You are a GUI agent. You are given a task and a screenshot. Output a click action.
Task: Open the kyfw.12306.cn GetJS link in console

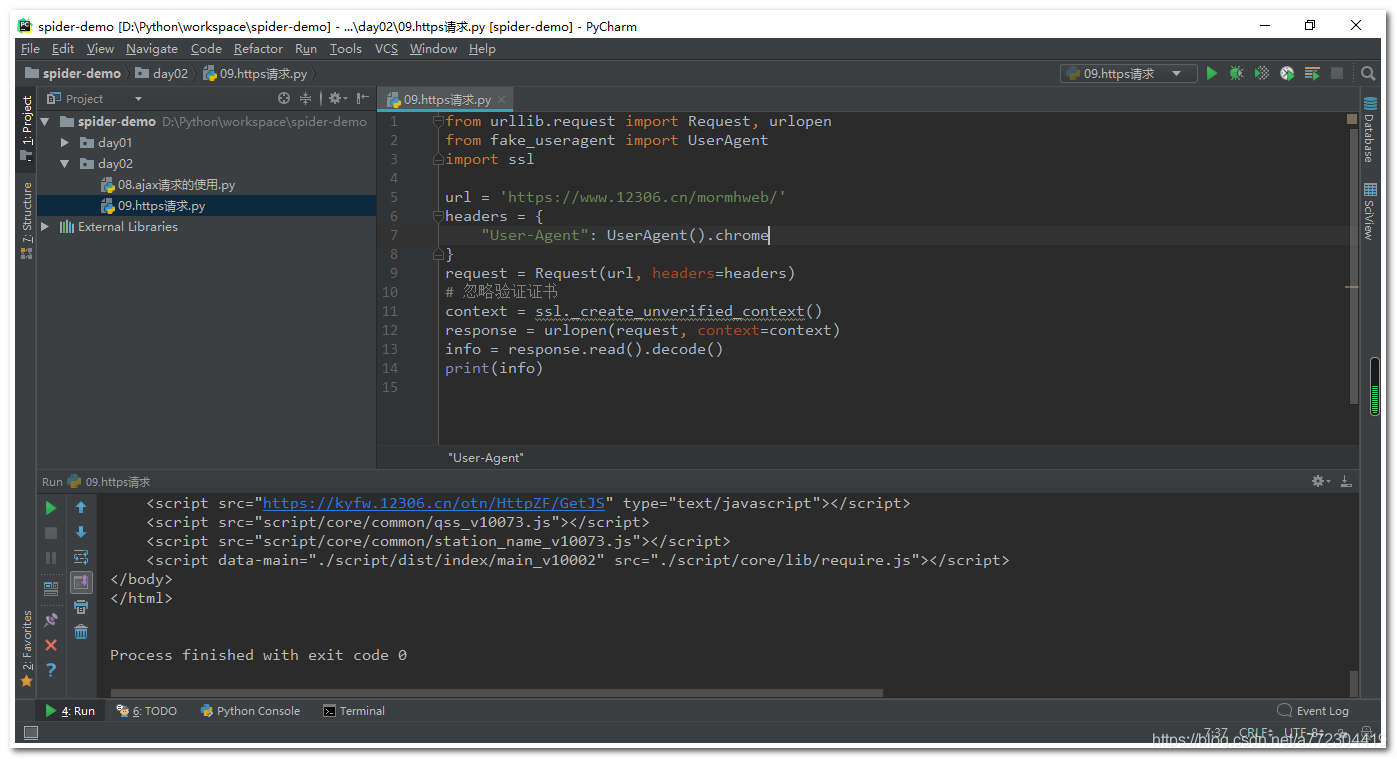pyautogui.click(x=433, y=503)
